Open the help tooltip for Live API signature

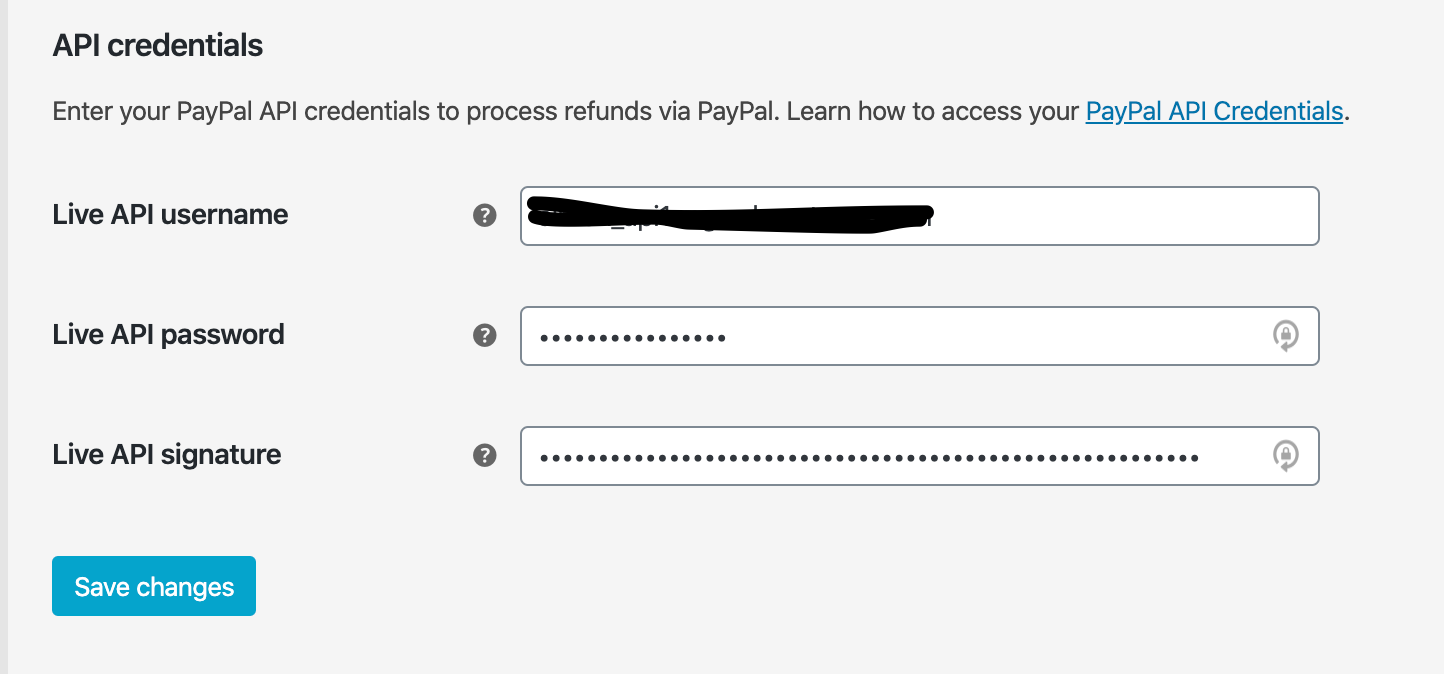[484, 455]
